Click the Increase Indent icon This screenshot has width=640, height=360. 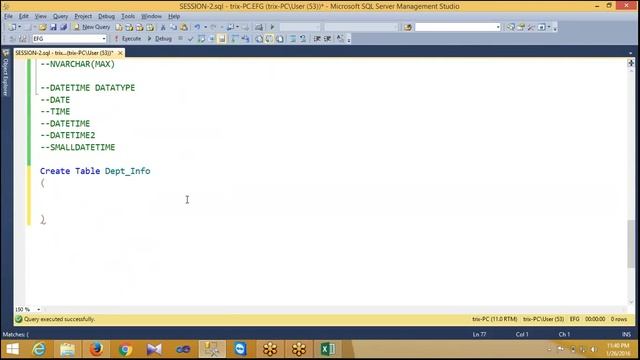pos(327,39)
